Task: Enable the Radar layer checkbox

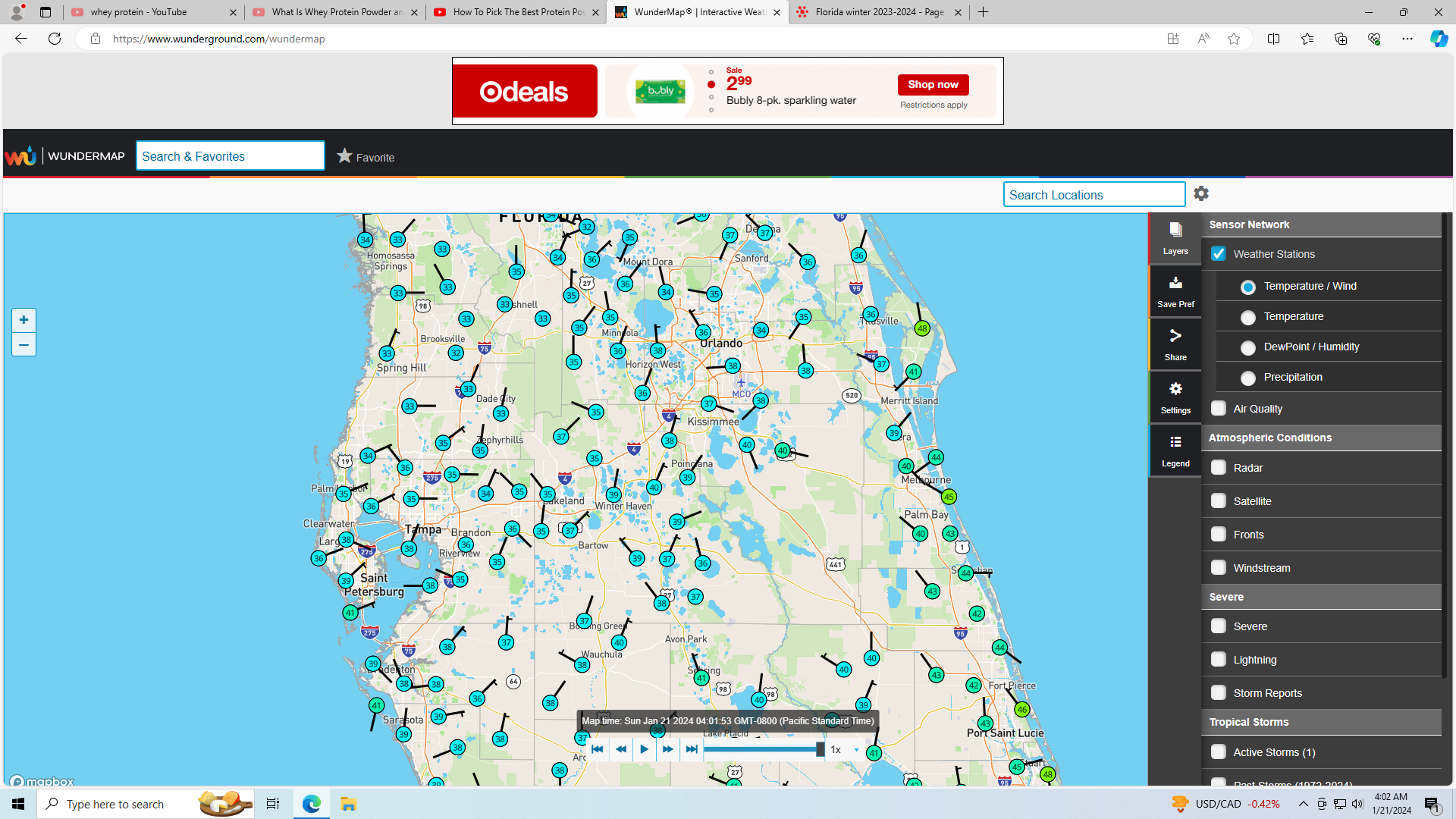Action: (x=1218, y=468)
